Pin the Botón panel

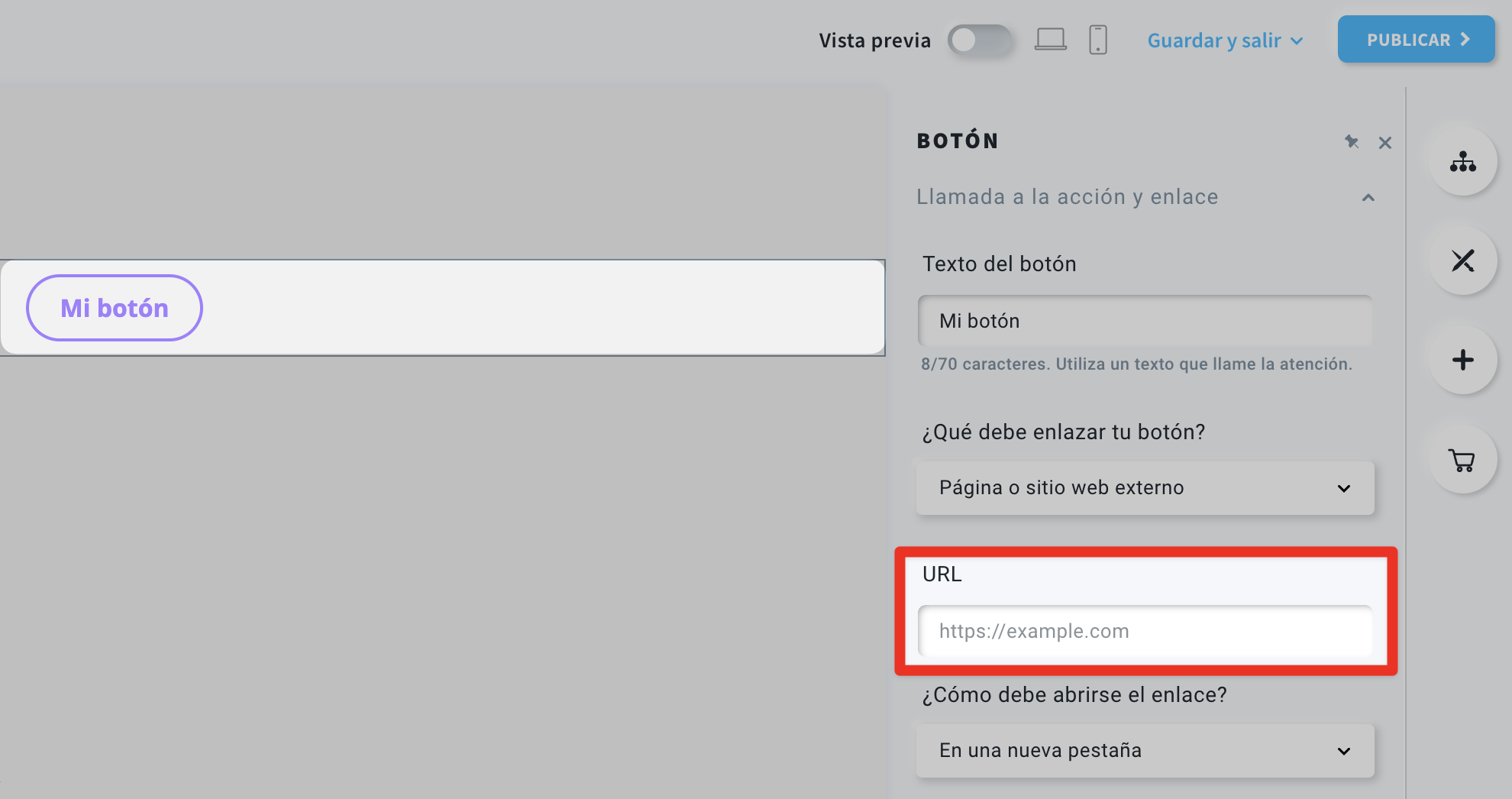[x=1352, y=142]
